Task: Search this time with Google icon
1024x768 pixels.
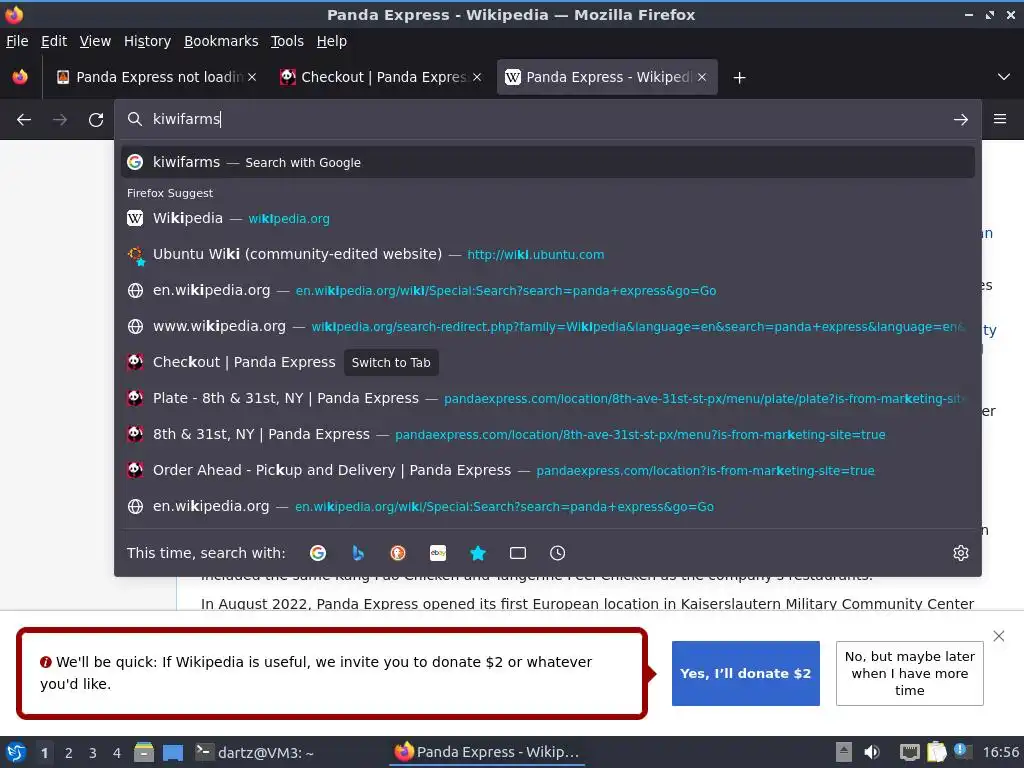Action: [318, 553]
